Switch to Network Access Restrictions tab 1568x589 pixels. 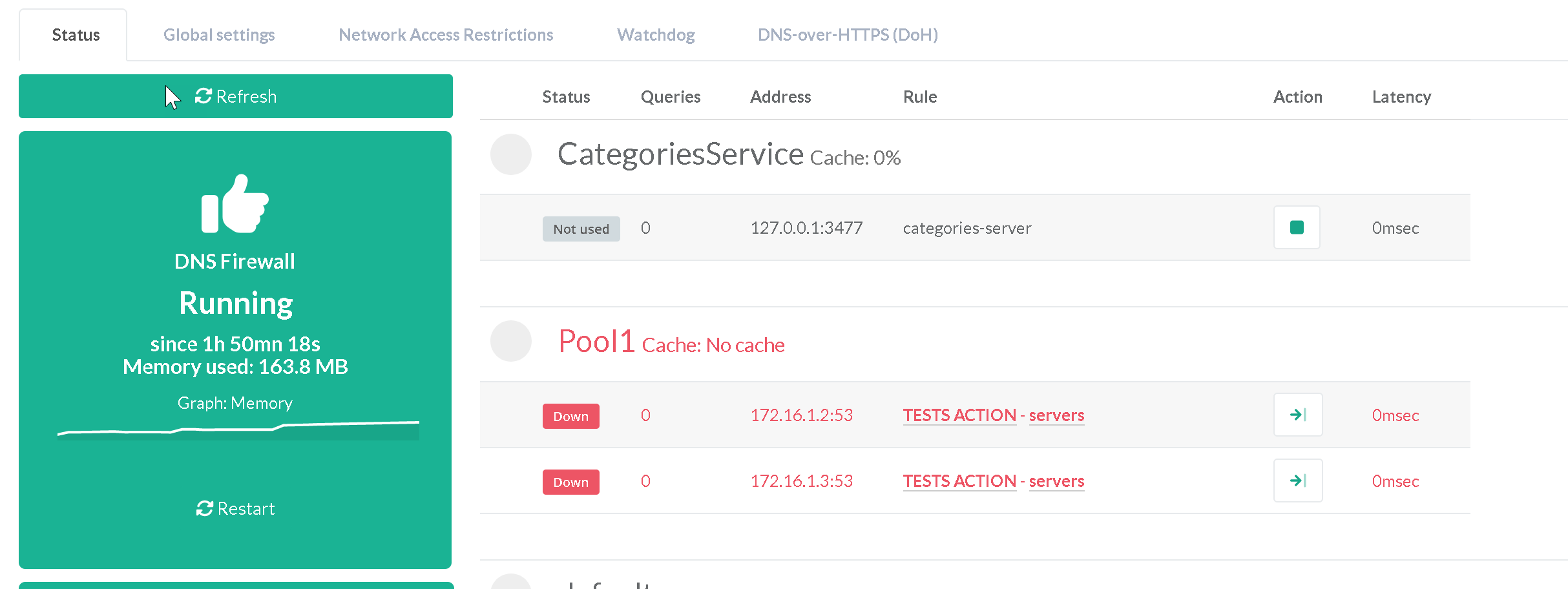click(x=446, y=35)
